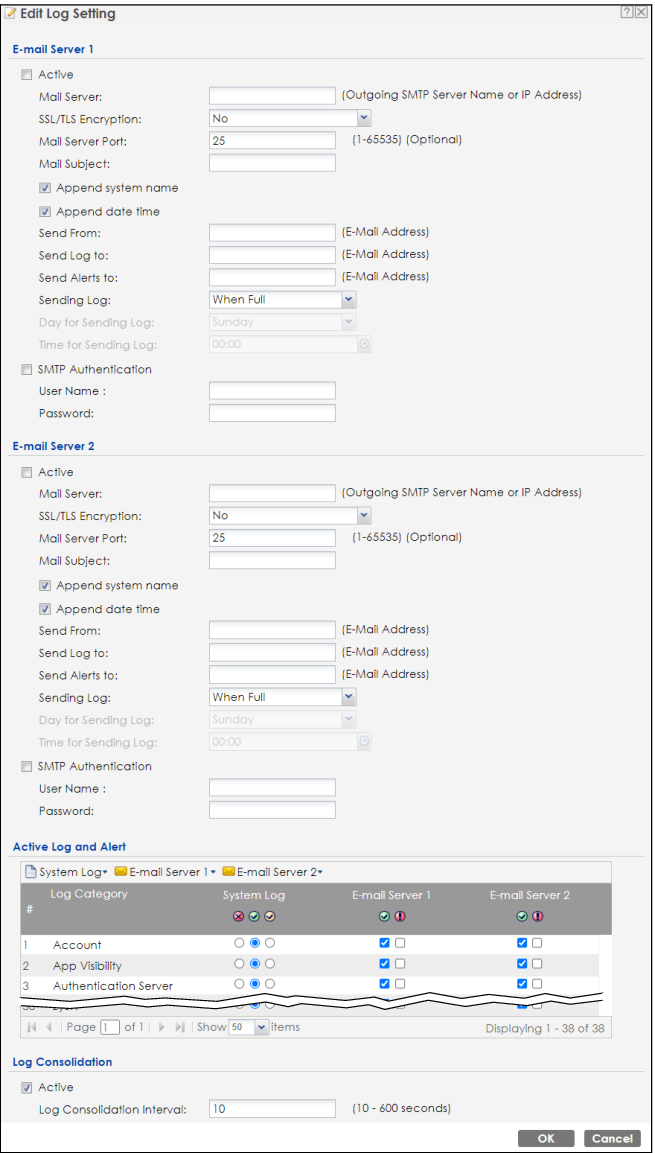Image resolution: width=655 pixels, height=1153 pixels.
Task: Go to the next page arrow
Action: click(x=161, y=1027)
